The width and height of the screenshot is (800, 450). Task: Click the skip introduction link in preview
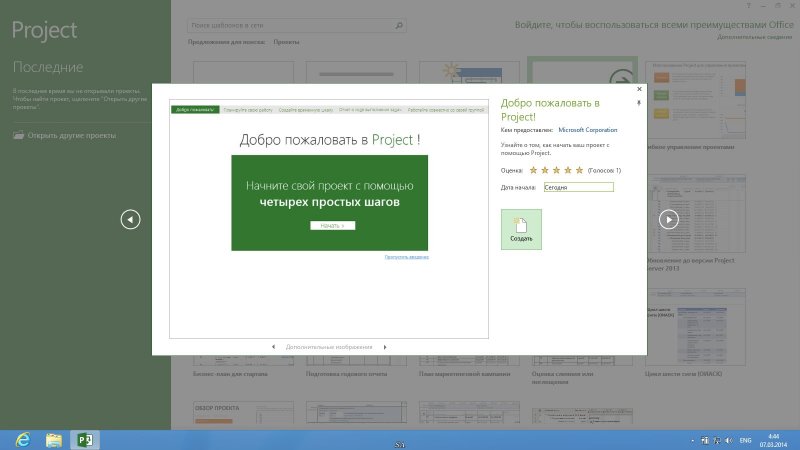pyautogui.click(x=407, y=257)
